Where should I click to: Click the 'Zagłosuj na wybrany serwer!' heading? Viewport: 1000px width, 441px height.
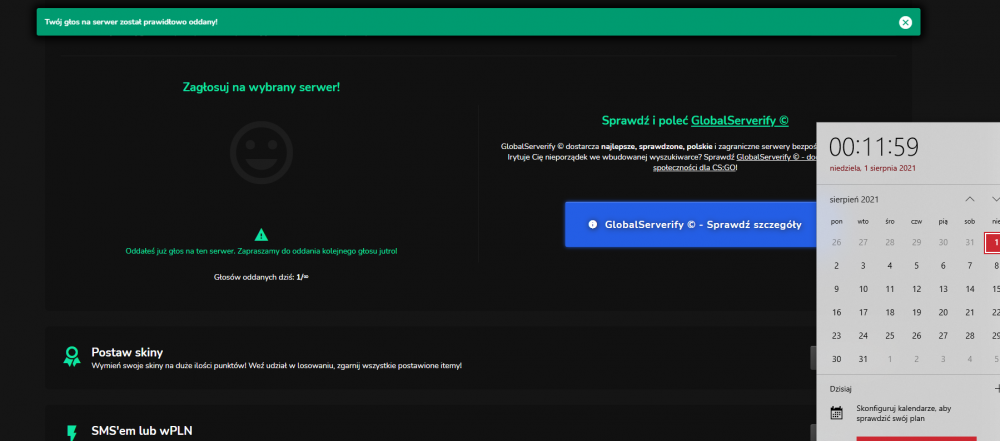click(x=261, y=87)
